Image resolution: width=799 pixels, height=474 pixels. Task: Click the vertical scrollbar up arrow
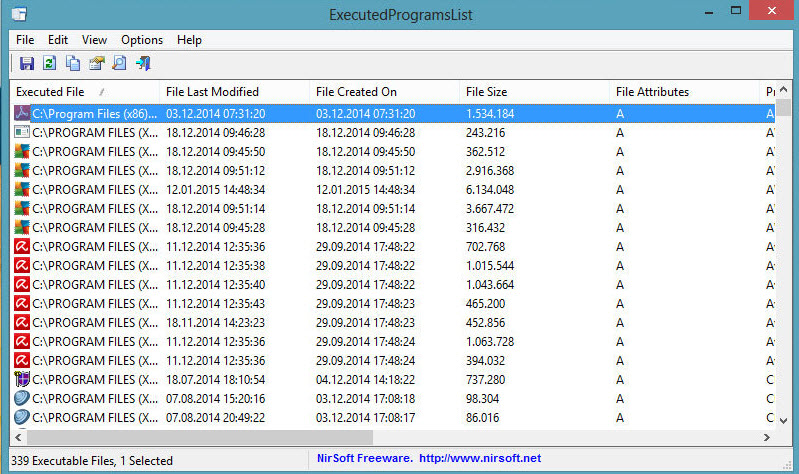784,90
